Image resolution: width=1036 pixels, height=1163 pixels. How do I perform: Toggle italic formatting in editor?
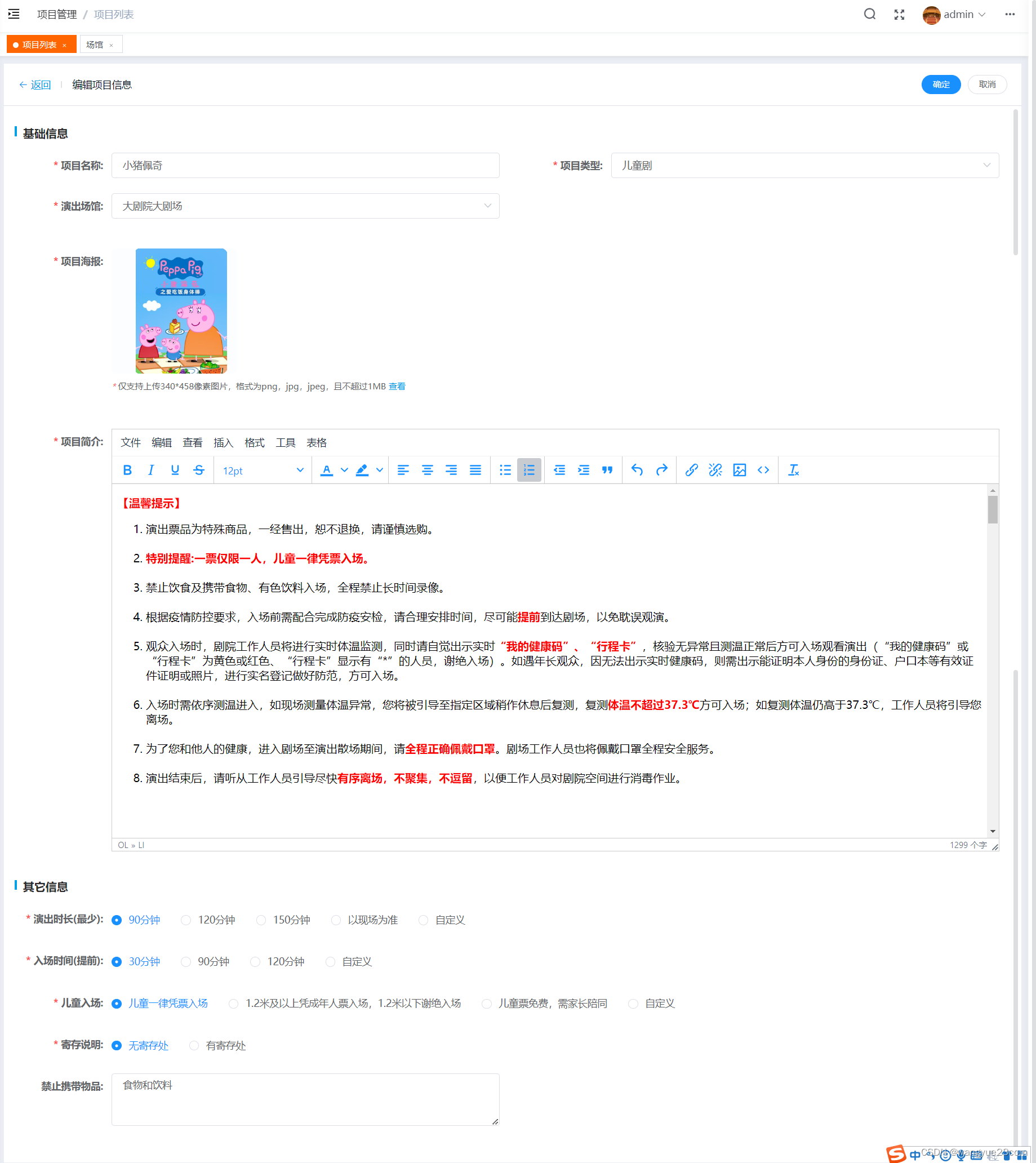[x=151, y=470]
